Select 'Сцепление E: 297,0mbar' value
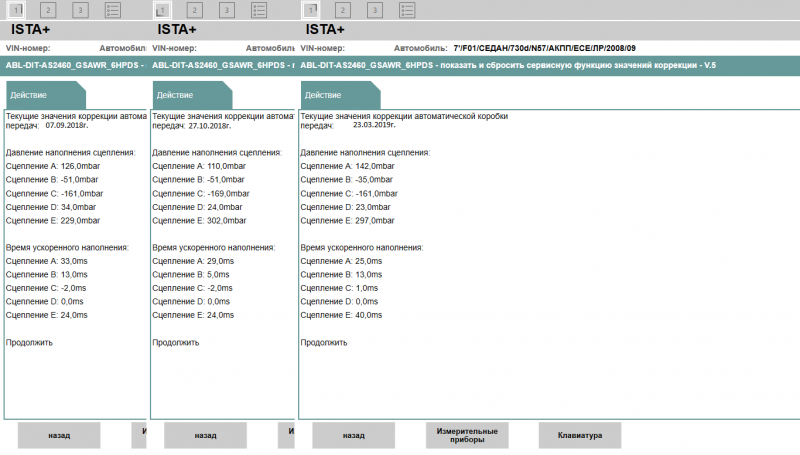The width and height of the screenshot is (800, 455). [x=347, y=220]
